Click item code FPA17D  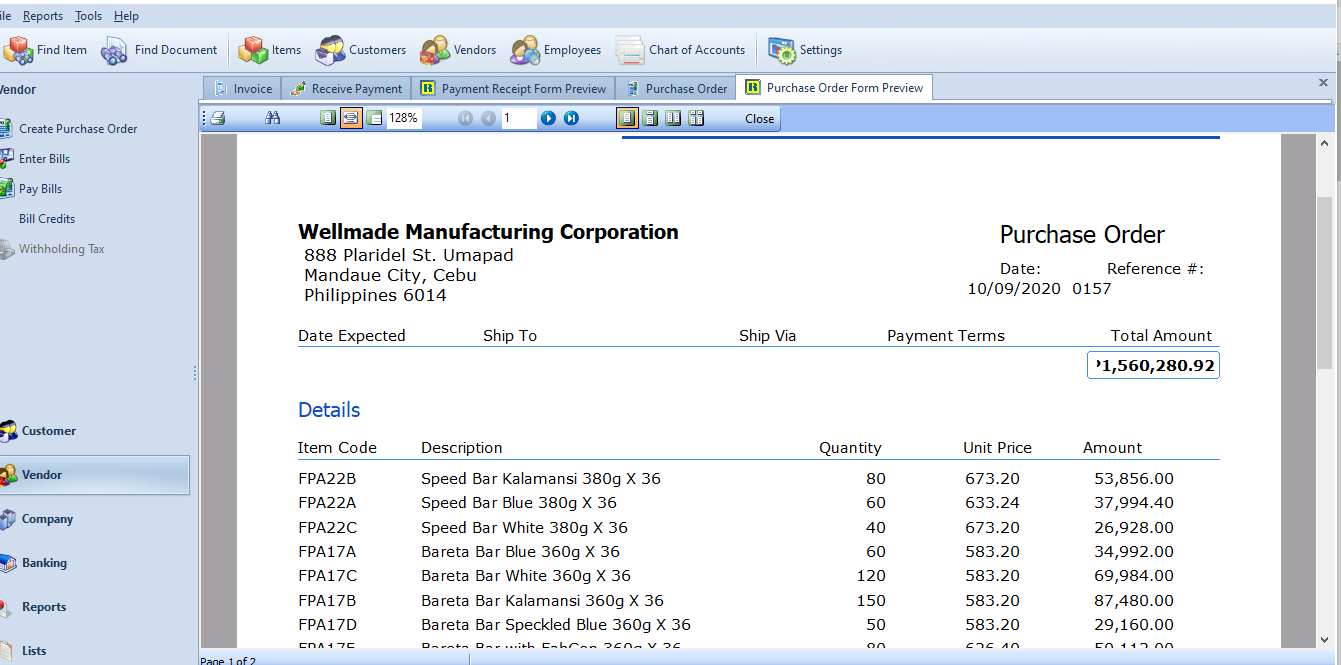(327, 625)
